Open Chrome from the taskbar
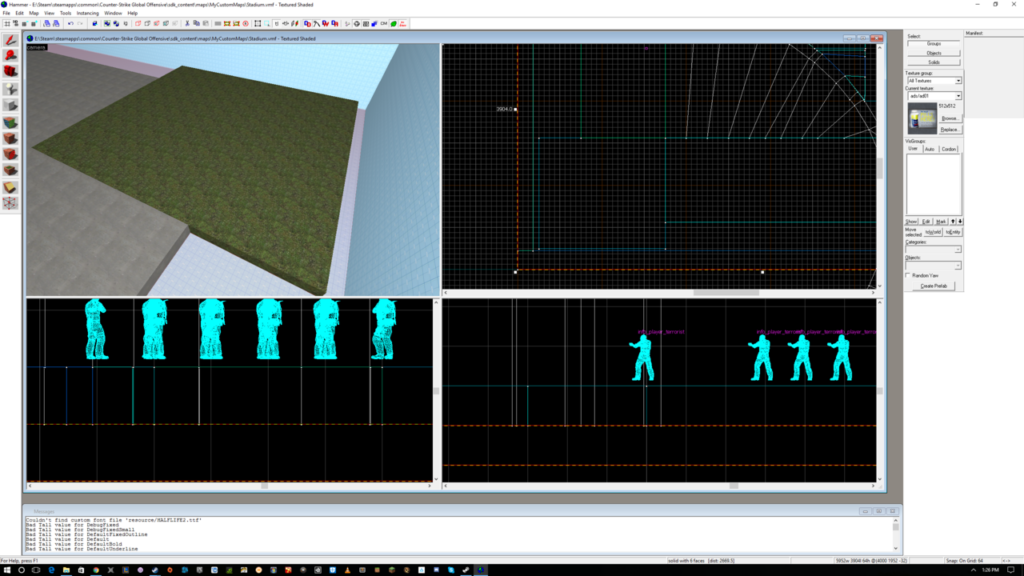Image resolution: width=1024 pixels, height=576 pixels. (x=96, y=570)
